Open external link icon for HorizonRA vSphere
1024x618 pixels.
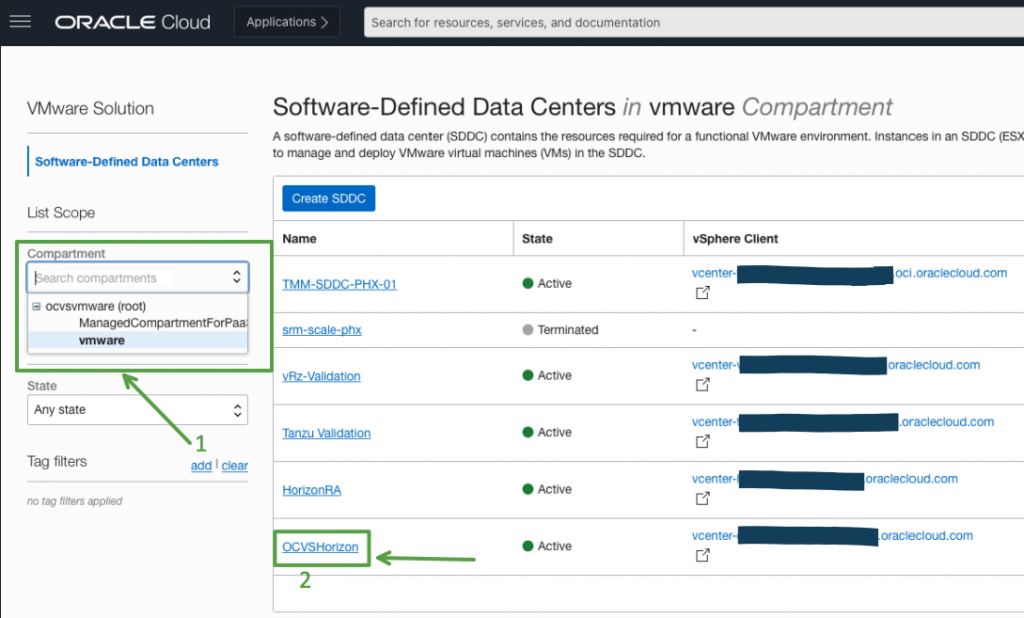tap(702, 499)
